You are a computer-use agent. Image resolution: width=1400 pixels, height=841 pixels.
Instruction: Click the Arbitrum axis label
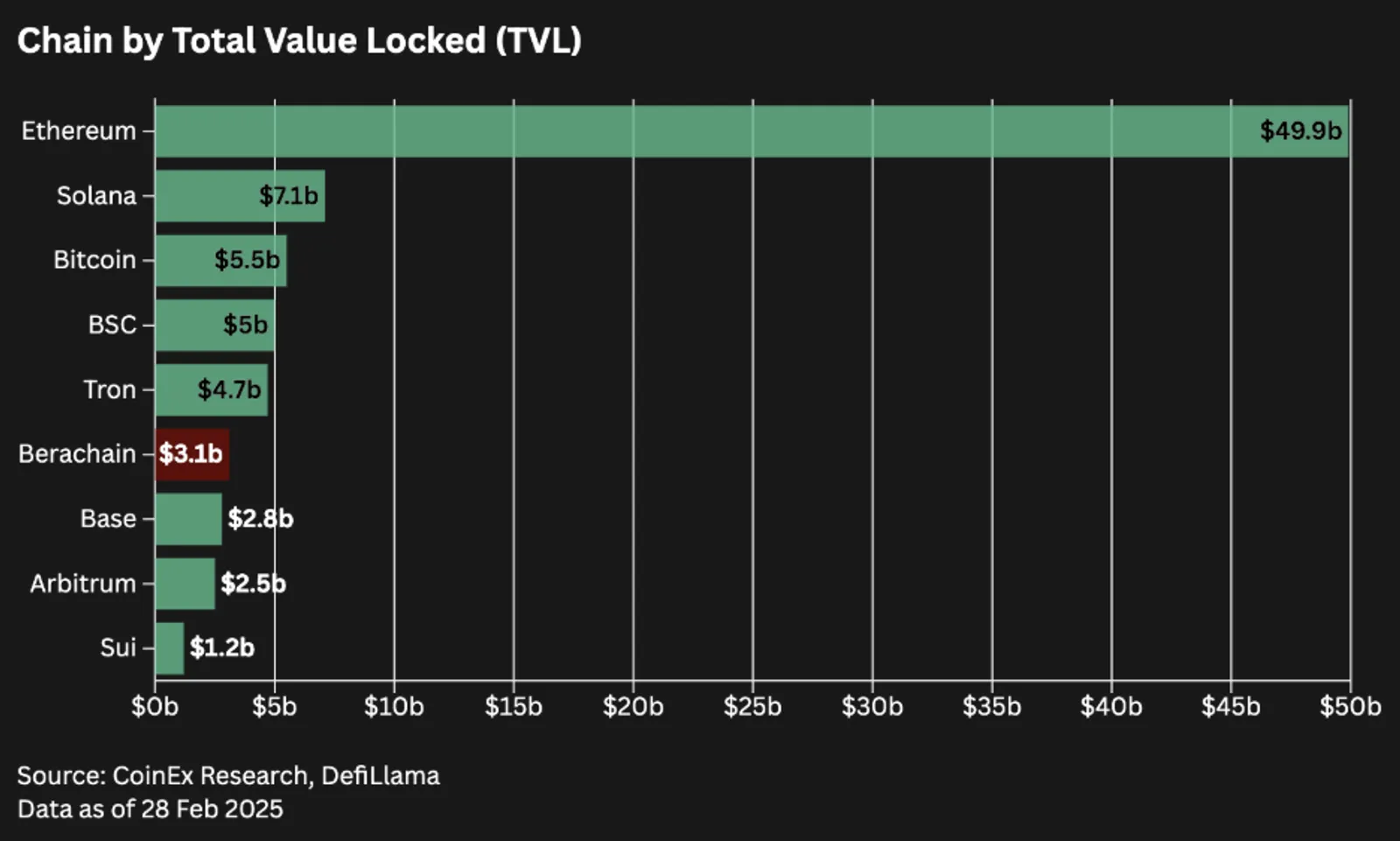click(83, 584)
